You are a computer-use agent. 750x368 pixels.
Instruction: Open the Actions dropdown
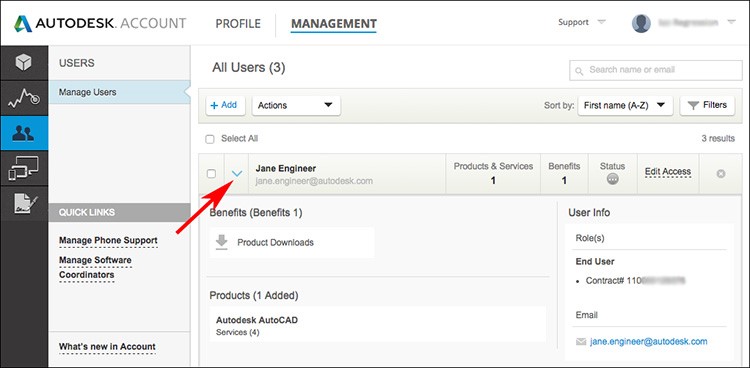pyautogui.click(x=296, y=106)
